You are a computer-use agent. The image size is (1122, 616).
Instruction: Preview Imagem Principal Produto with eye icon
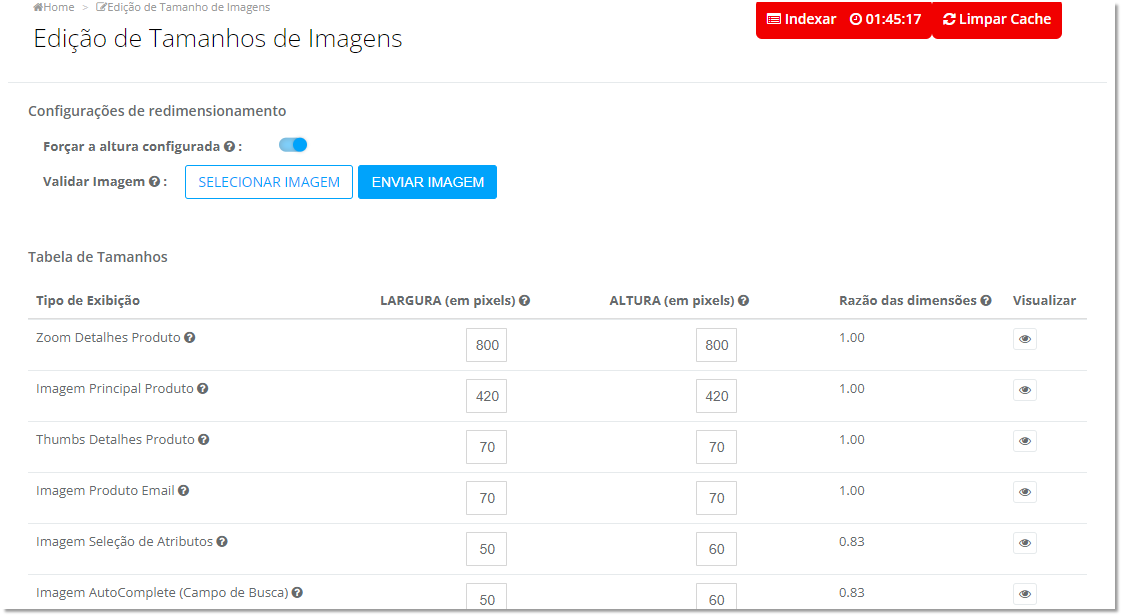pyautogui.click(x=1025, y=390)
